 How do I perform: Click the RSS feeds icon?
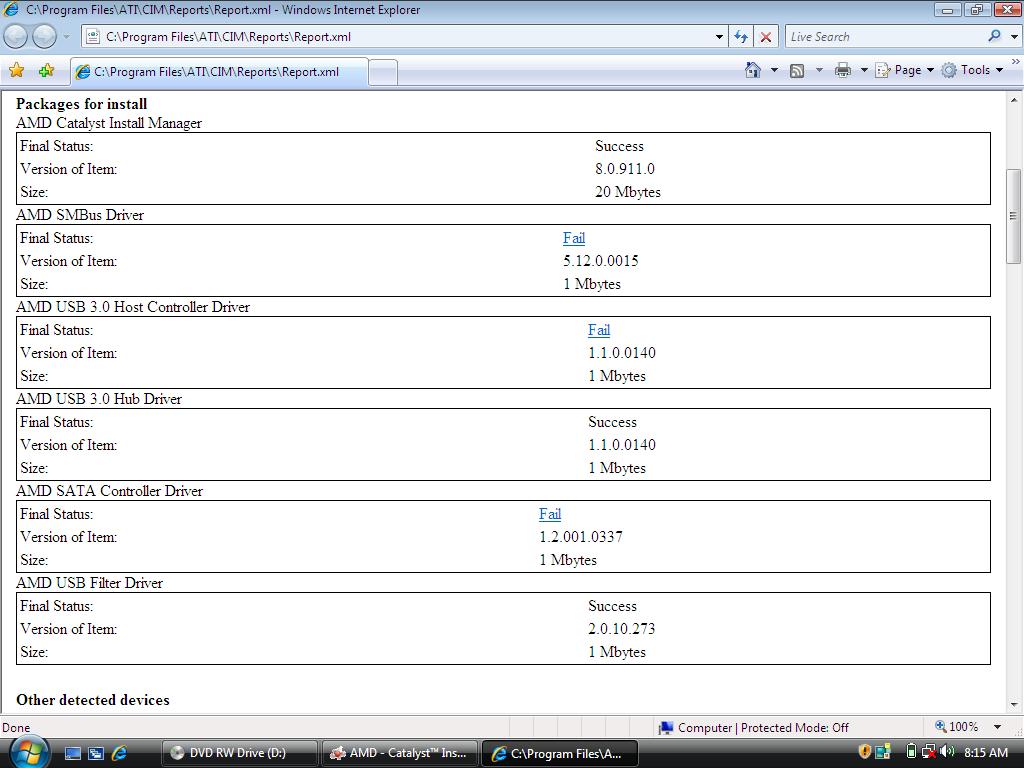pyautogui.click(x=797, y=71)
